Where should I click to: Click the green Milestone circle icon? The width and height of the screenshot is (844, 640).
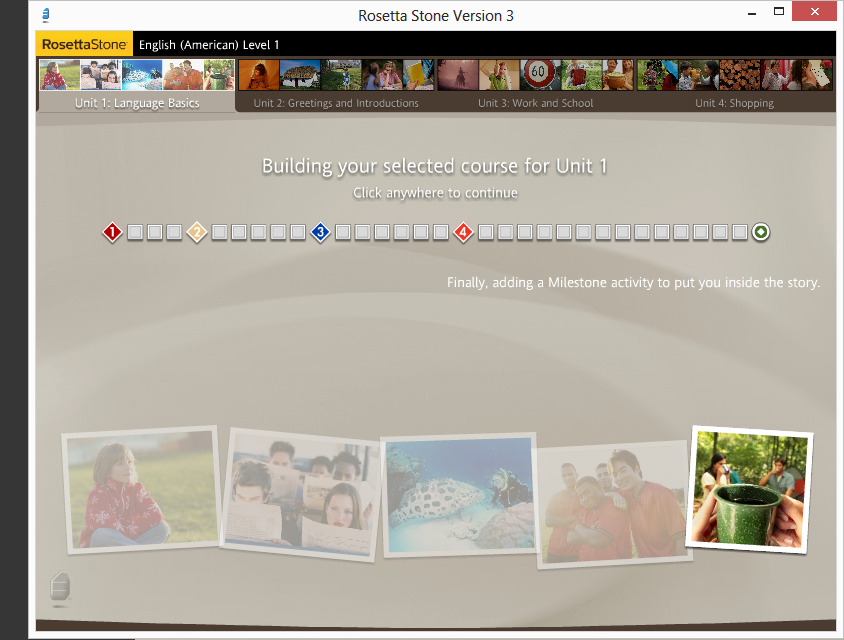tap(761, 232)
